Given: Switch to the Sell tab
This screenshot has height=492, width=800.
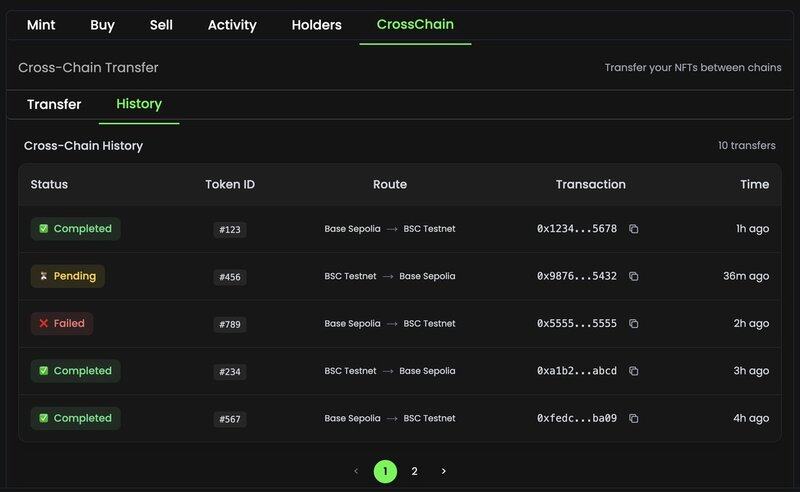Looking at the screenshot, I should pos(161,25).
